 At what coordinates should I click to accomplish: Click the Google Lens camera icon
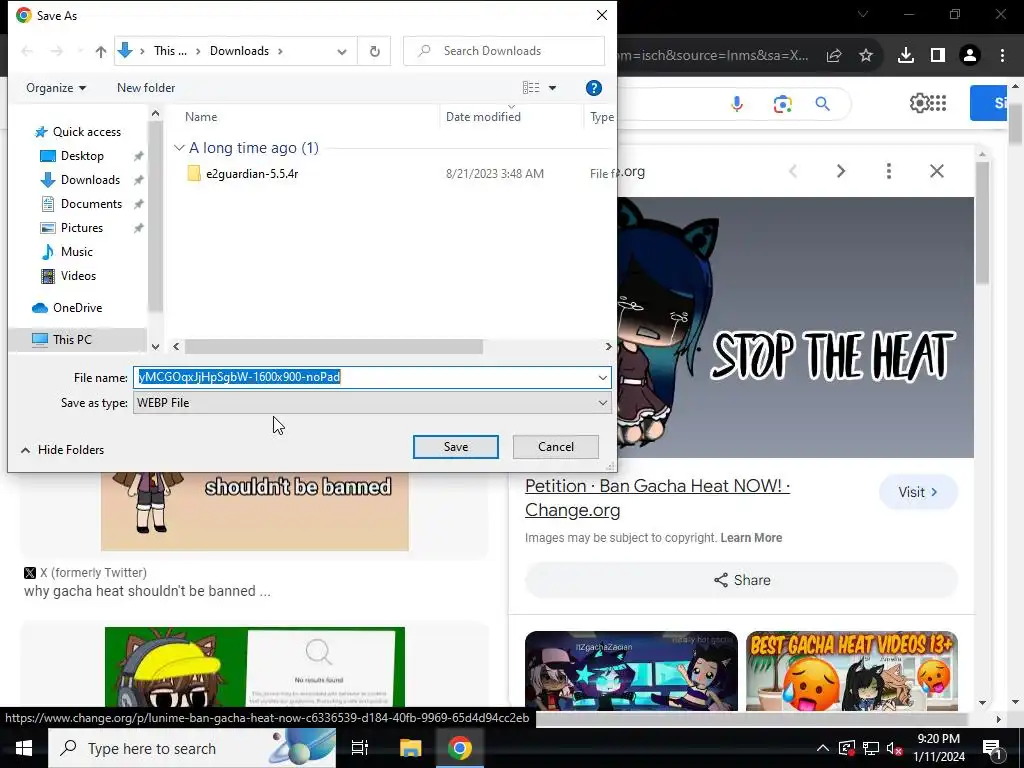pos(782,103)
